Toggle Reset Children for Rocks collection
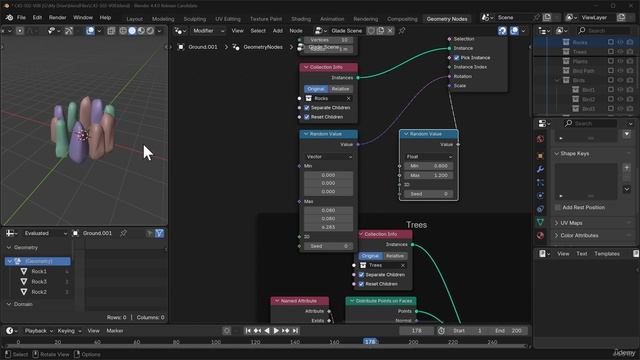This screenshot has width=640, height=360. (307, 117)
